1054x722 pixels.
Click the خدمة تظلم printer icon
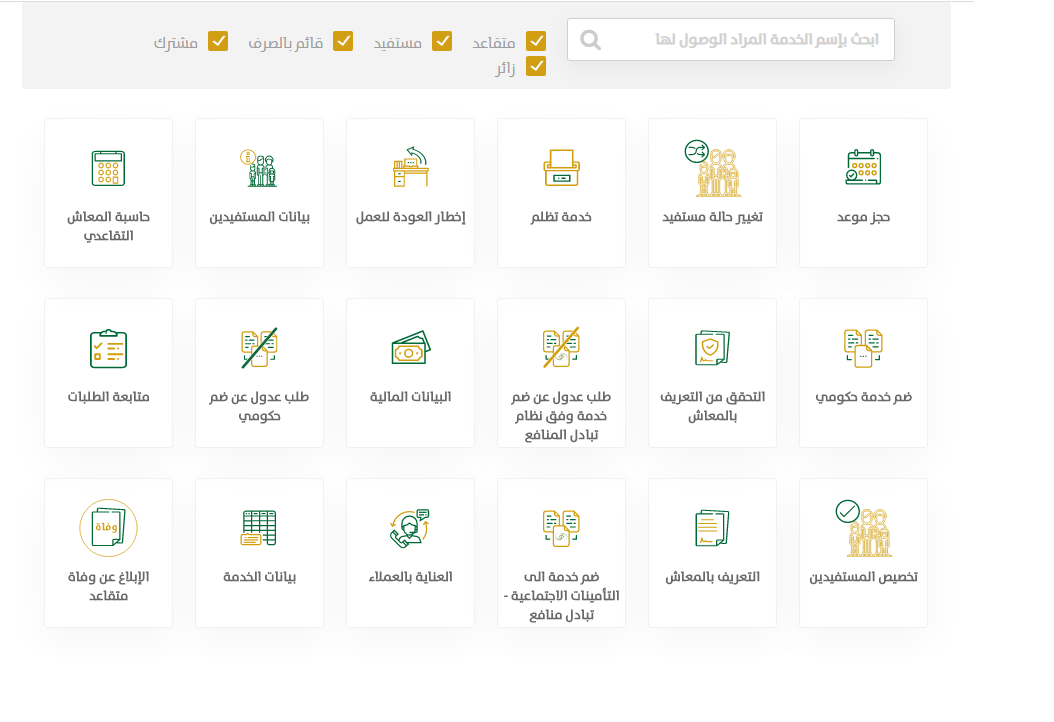(x=561, y=167)
